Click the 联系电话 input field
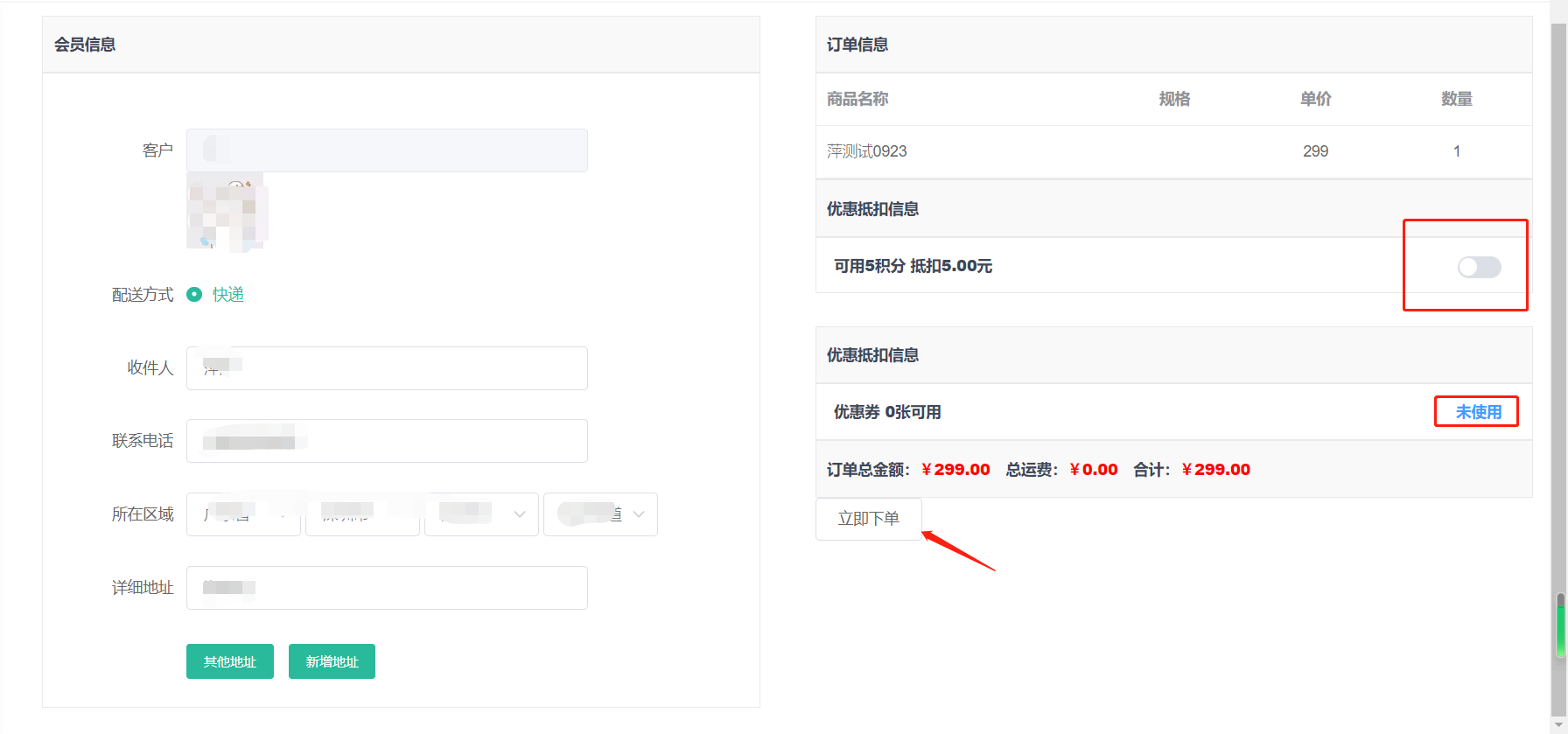This screenshot has width=1568, height=734. point(387,441)
